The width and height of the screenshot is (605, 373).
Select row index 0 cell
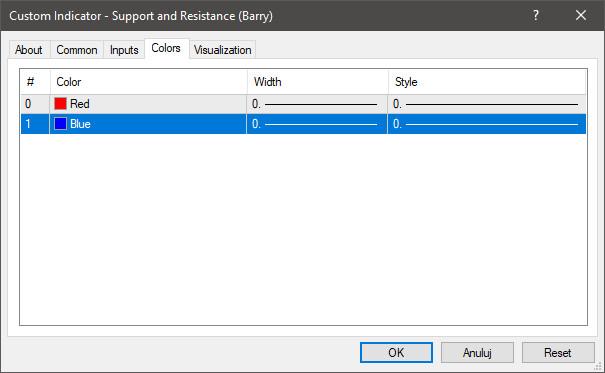coord(35,104)
